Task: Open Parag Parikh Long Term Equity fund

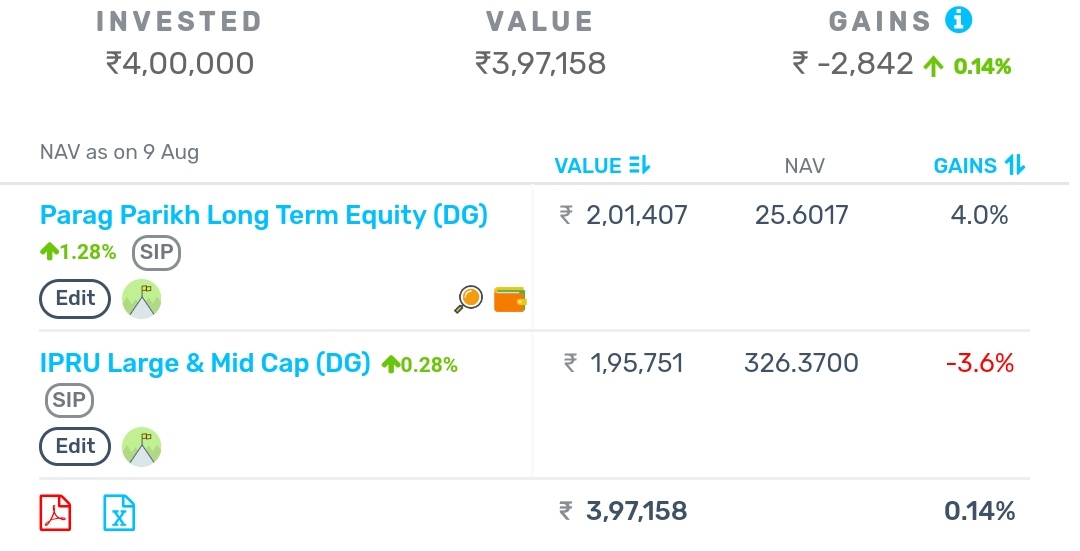Action: pyautogui.click(x=263, y=215)
